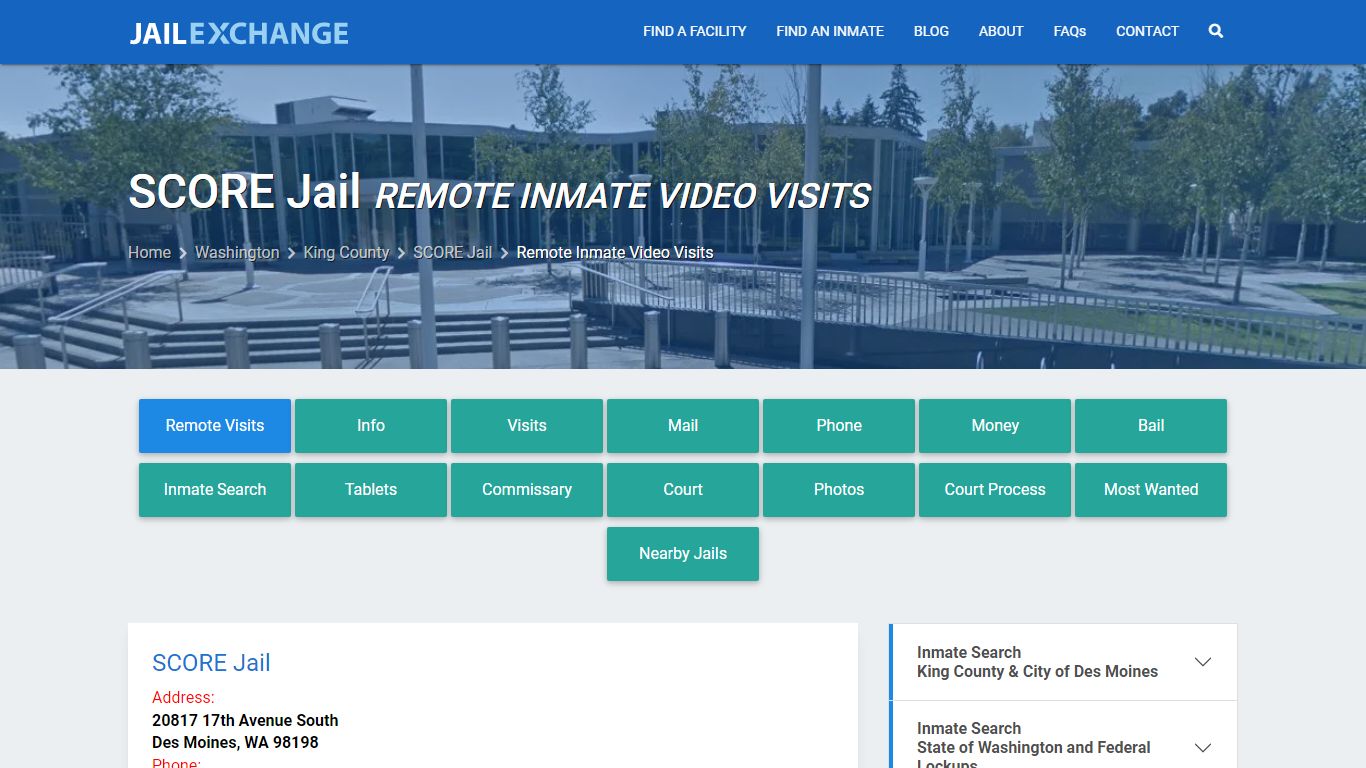Open the Commissary button

[x=527, y=490]
